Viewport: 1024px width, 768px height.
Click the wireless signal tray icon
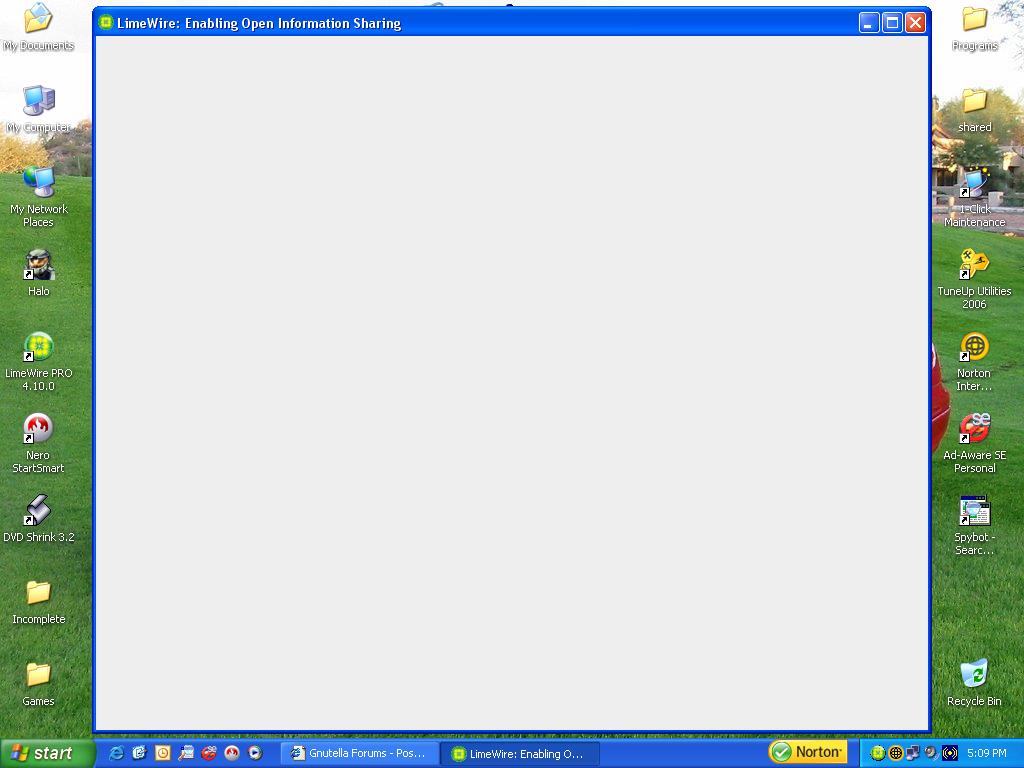coord(950,753)
